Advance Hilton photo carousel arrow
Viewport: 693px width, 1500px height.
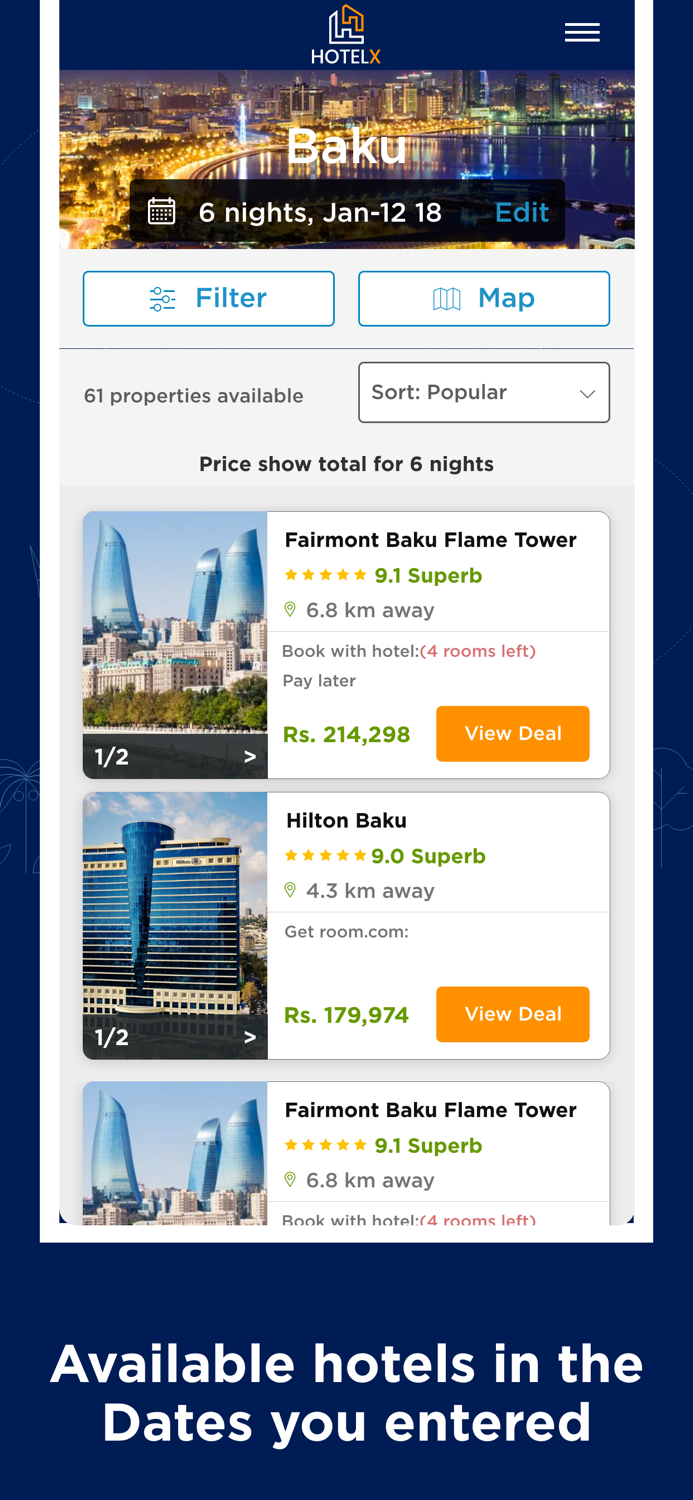(250, 1036)
